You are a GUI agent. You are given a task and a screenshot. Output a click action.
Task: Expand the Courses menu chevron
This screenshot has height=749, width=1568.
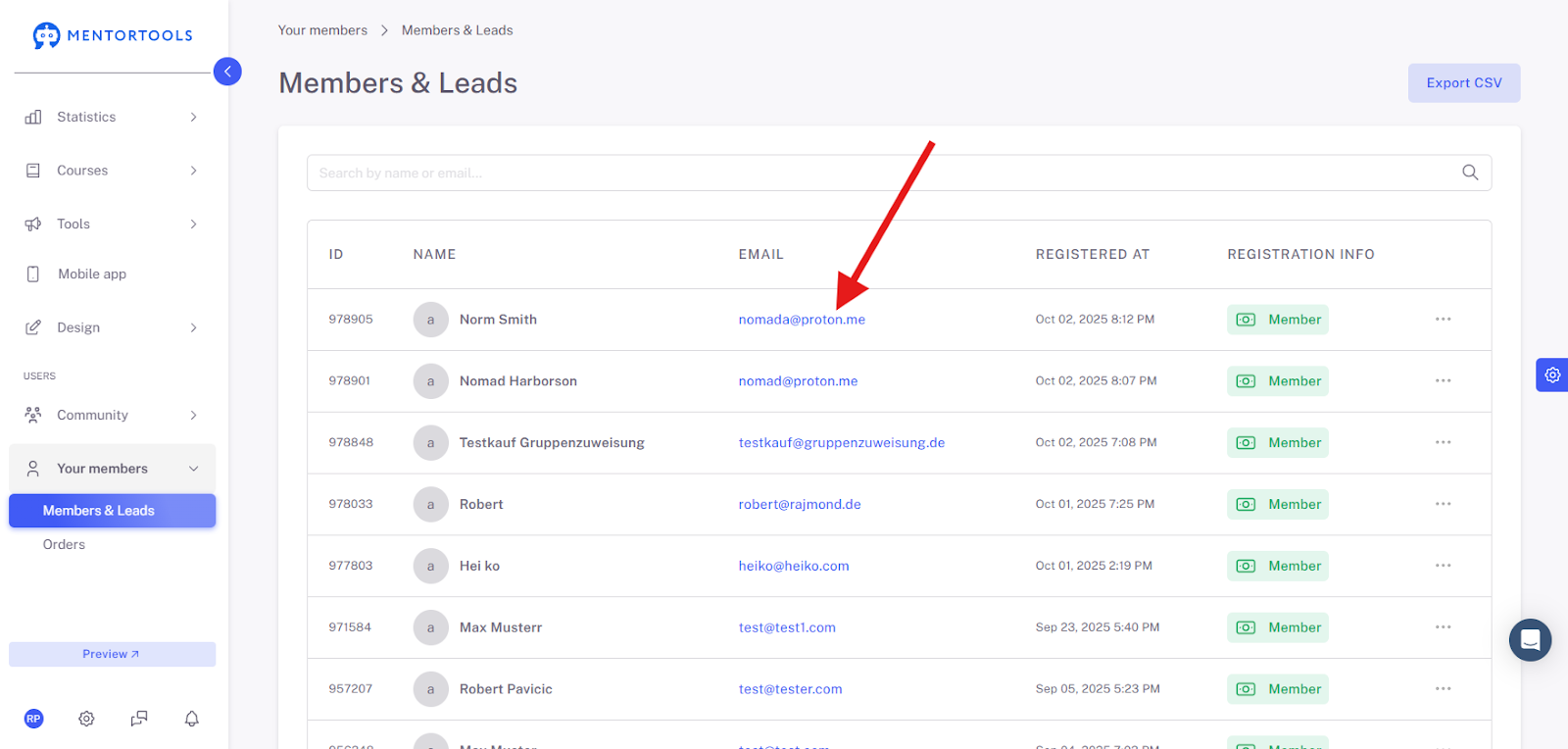(194, 171)
